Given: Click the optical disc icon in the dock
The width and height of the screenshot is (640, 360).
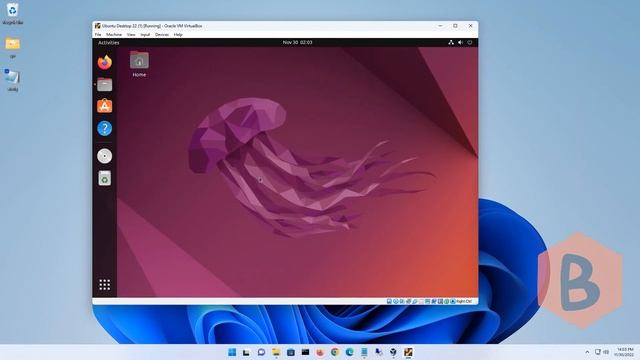Looking at the screenshot, I should click(x=104, y=156).
